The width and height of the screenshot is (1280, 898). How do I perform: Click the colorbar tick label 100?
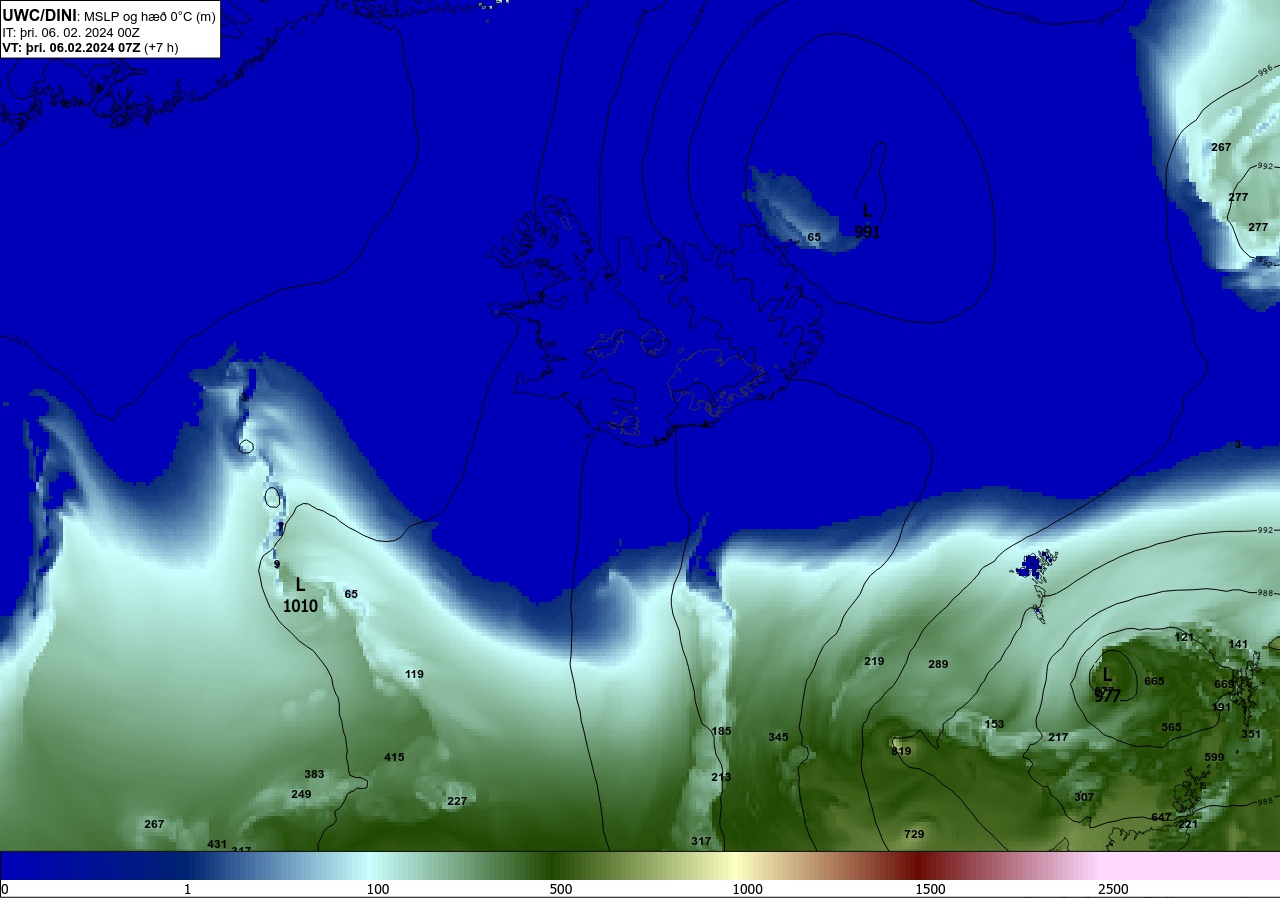(377, 889)
